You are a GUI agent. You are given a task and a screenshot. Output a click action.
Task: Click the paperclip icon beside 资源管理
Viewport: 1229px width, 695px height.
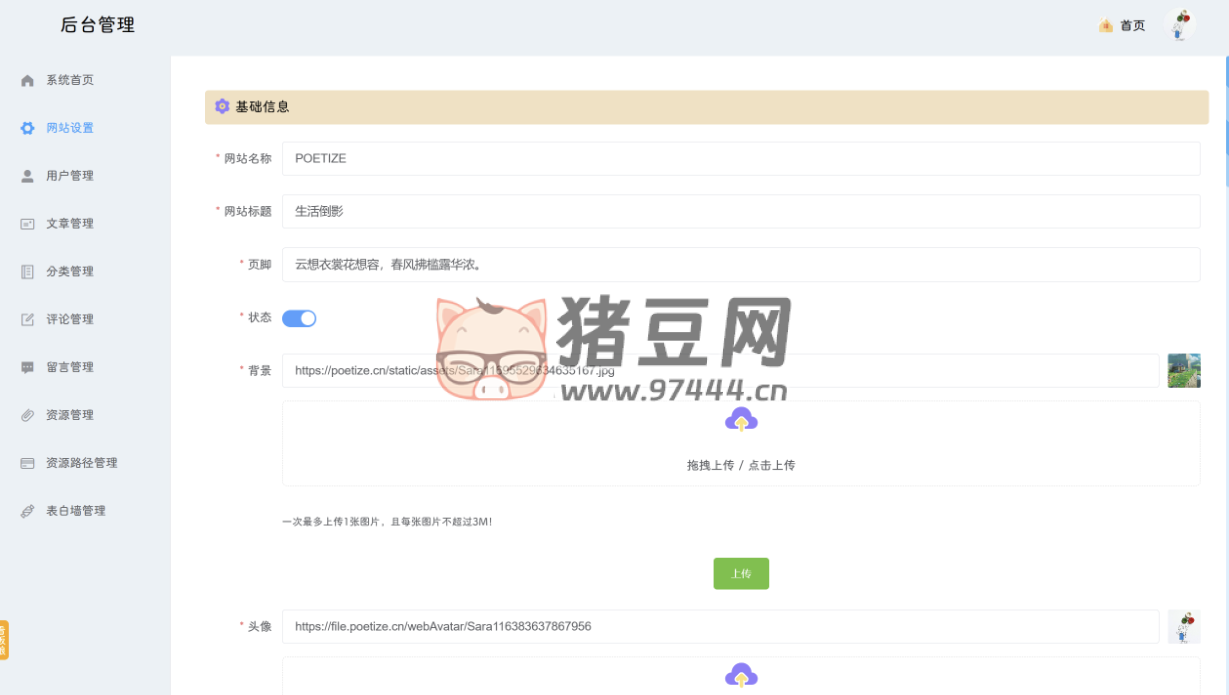click(x=28, y=415)
